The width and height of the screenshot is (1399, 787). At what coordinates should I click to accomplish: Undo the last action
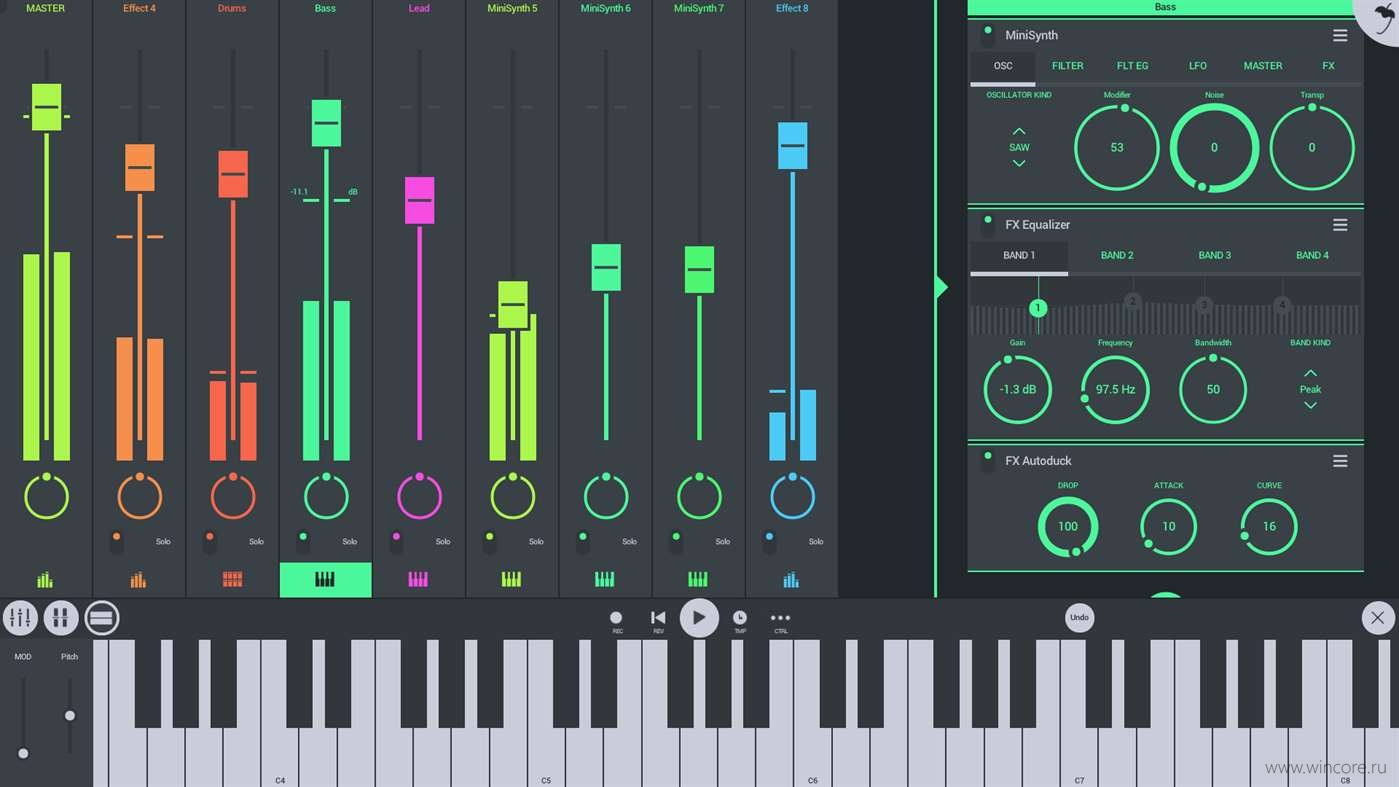click(x=1079, y=618)
